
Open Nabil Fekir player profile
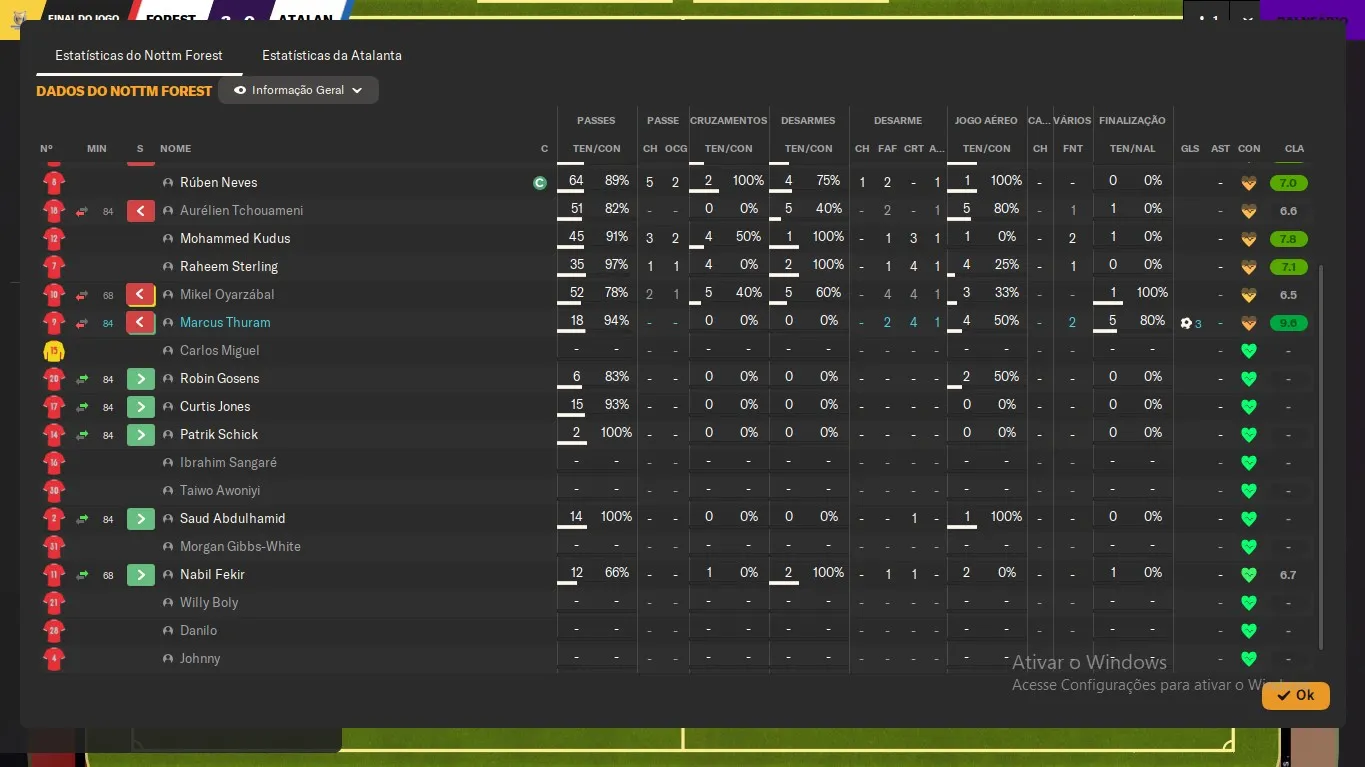point(212,575)
